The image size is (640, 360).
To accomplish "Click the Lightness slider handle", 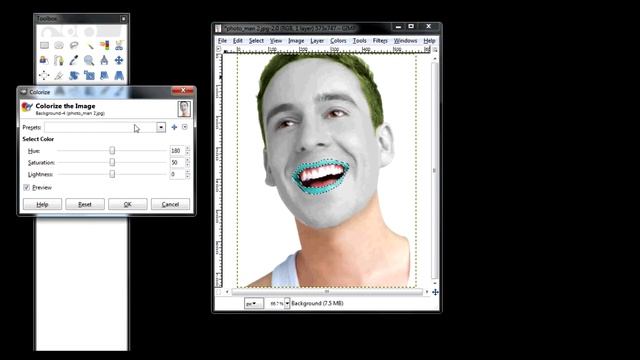I will coord(112,174).
